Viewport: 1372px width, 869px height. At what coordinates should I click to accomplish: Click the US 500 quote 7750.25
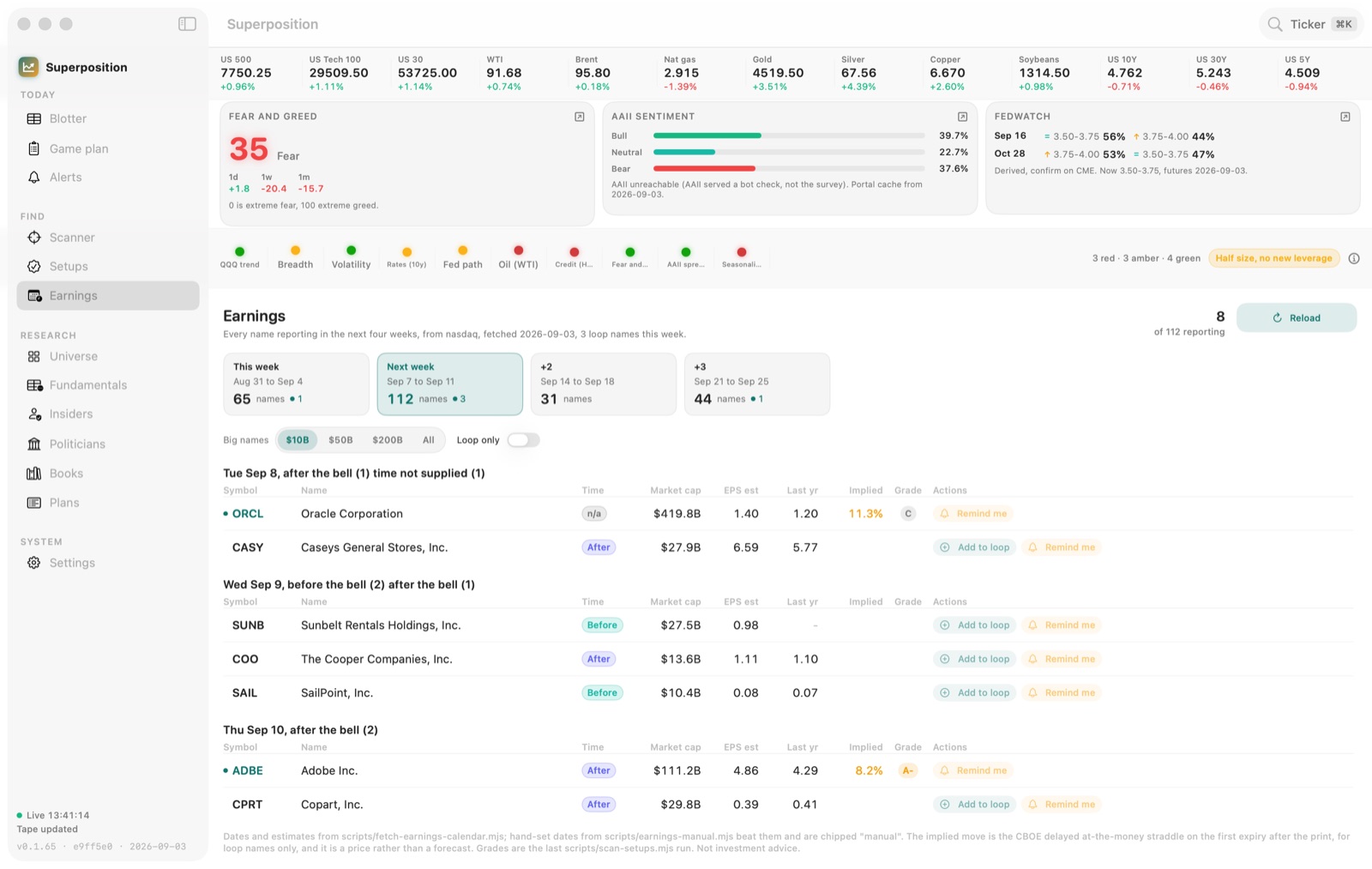click(246, 73)
